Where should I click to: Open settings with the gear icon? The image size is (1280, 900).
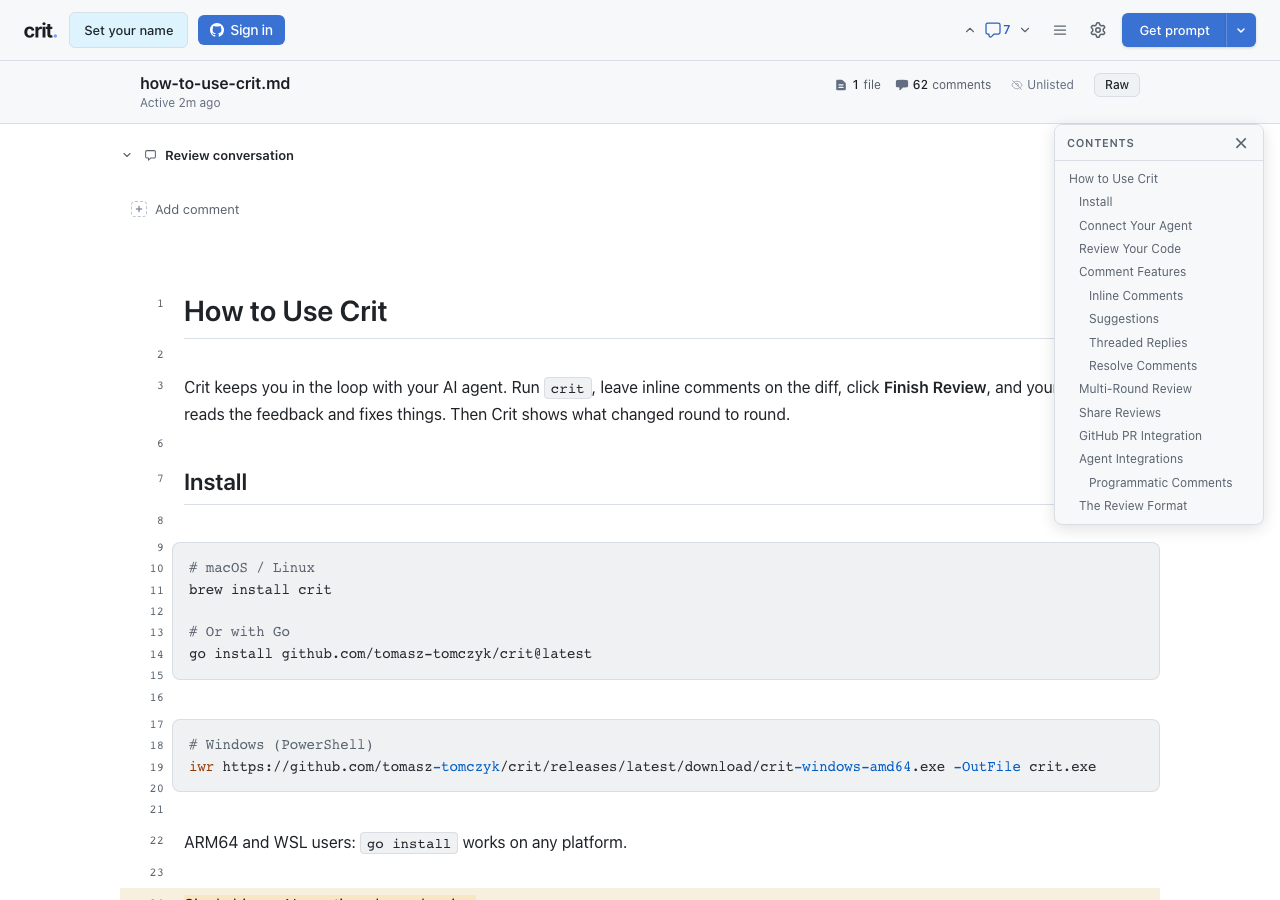(1098, 30)
